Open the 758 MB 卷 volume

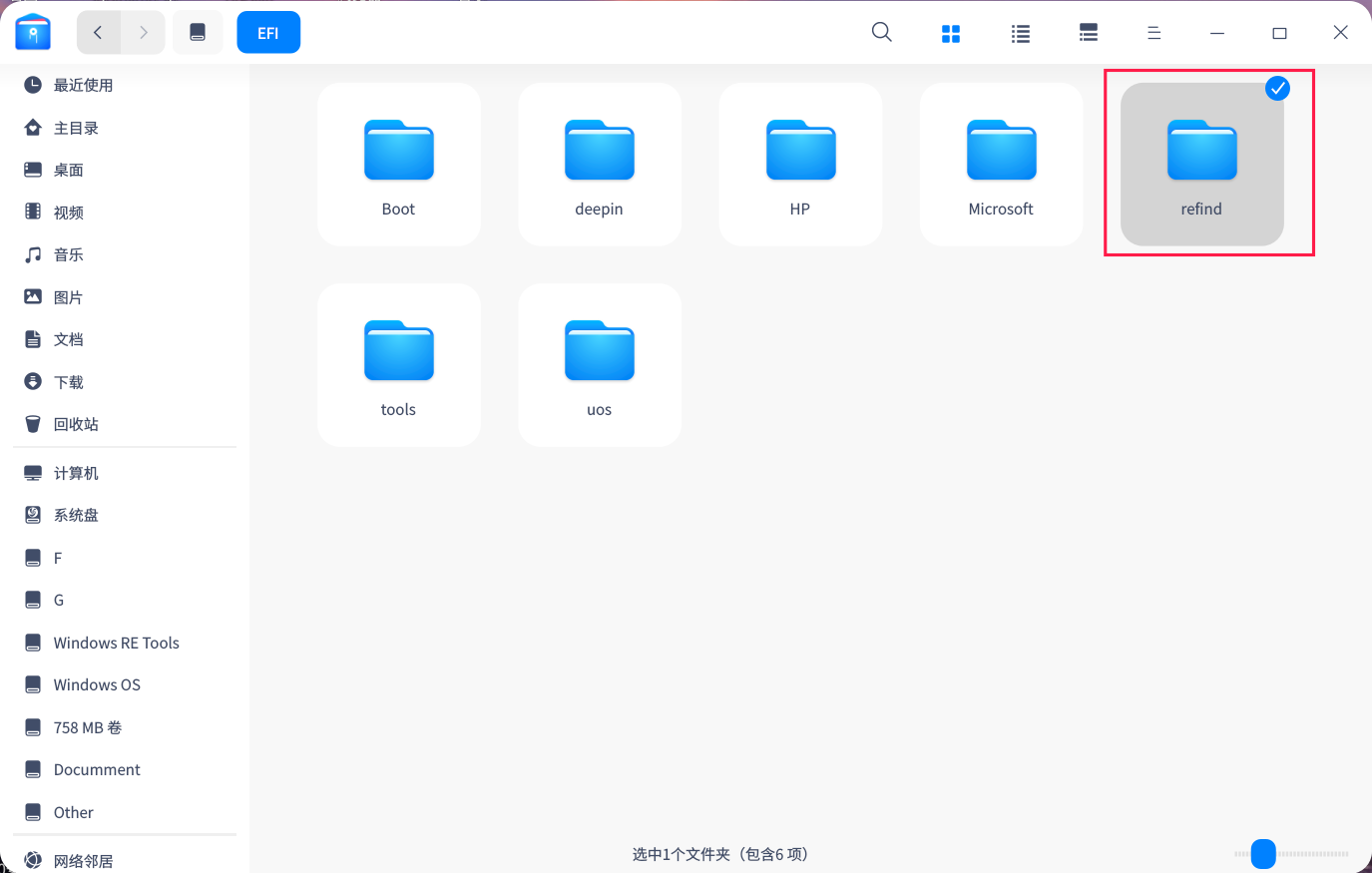[88, 727]
